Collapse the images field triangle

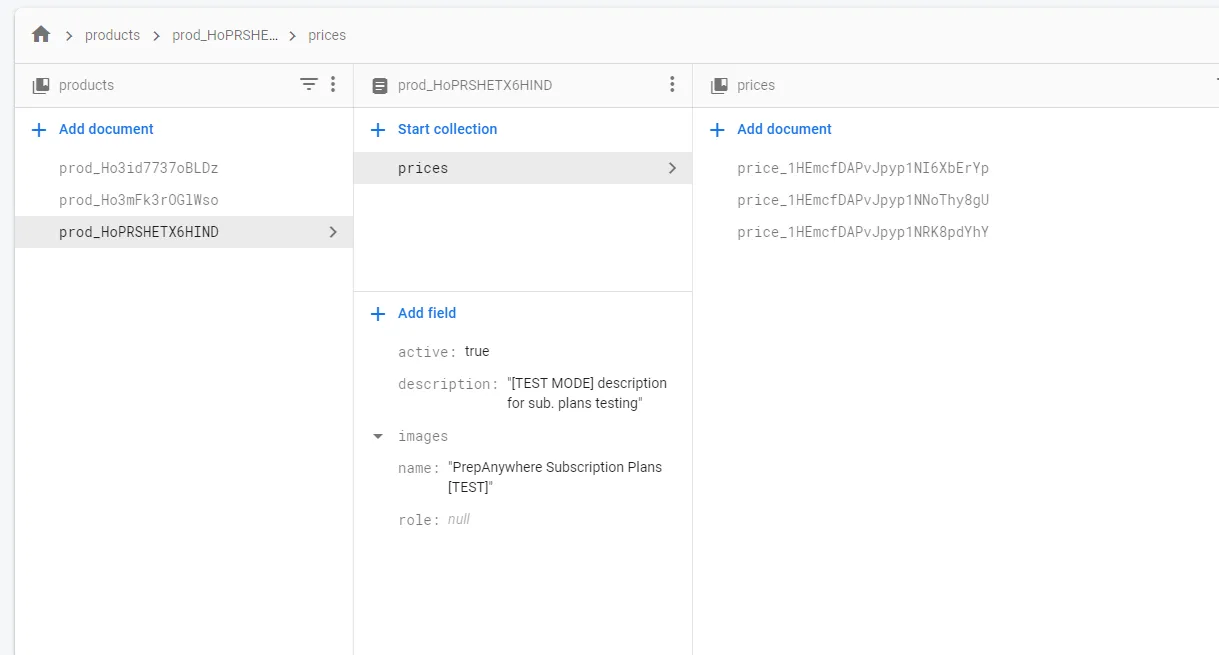(378, 437)
